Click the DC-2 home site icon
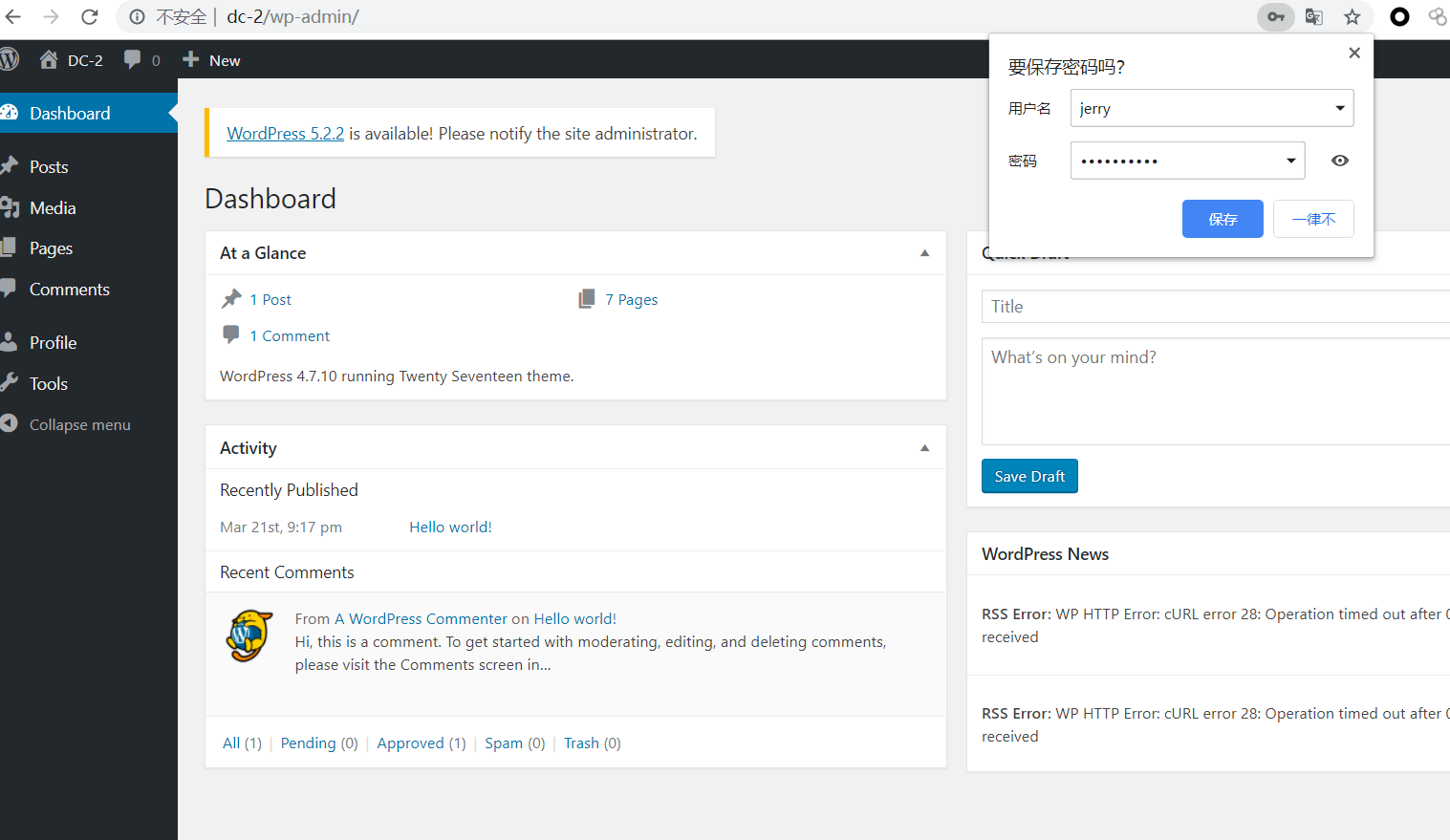Viewport: 1450px width, 840px height. pyautogui.click(x=49, y=59)
